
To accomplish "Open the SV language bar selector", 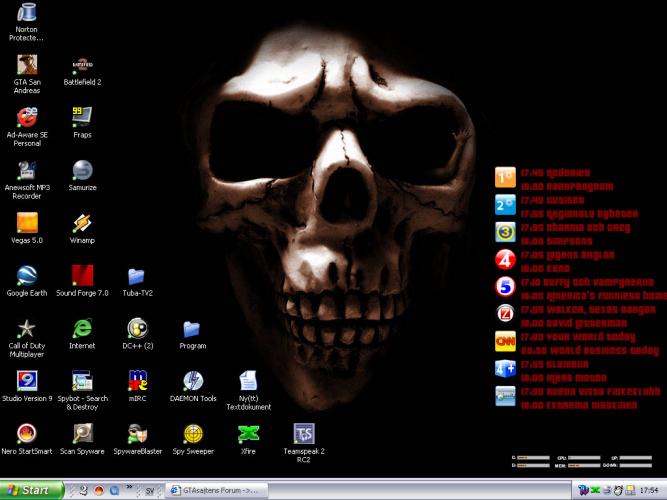I will click(150, 490).
